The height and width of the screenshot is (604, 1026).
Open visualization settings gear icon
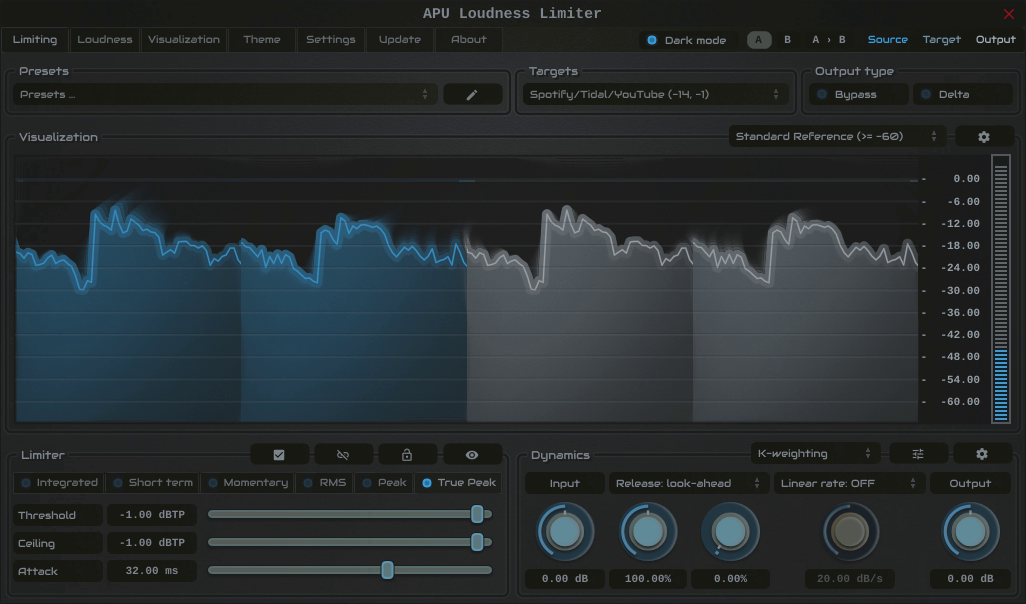point(983,137)
